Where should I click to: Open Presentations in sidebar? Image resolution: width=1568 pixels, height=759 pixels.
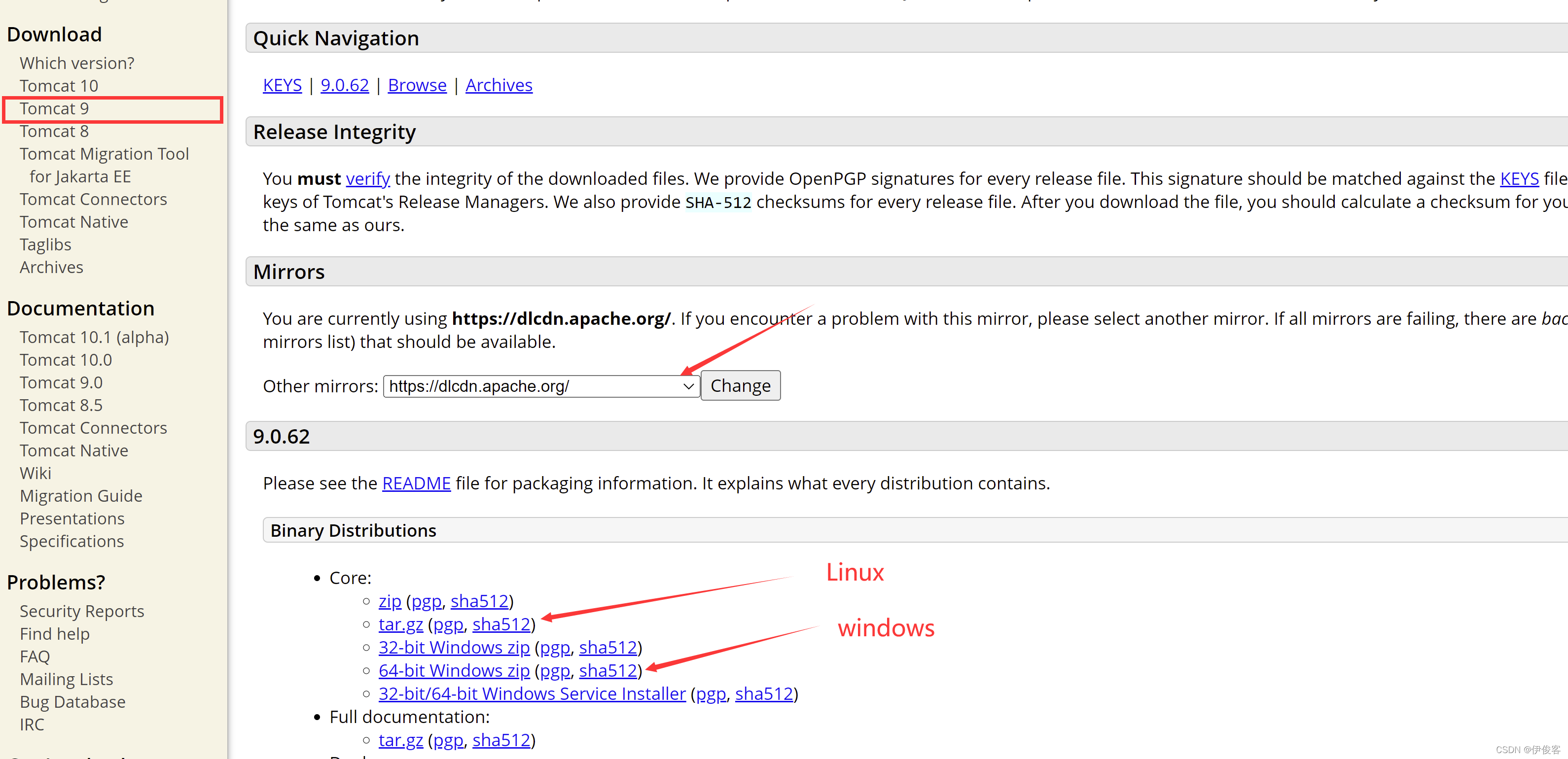pyautogui.click(x=72, y=519)
